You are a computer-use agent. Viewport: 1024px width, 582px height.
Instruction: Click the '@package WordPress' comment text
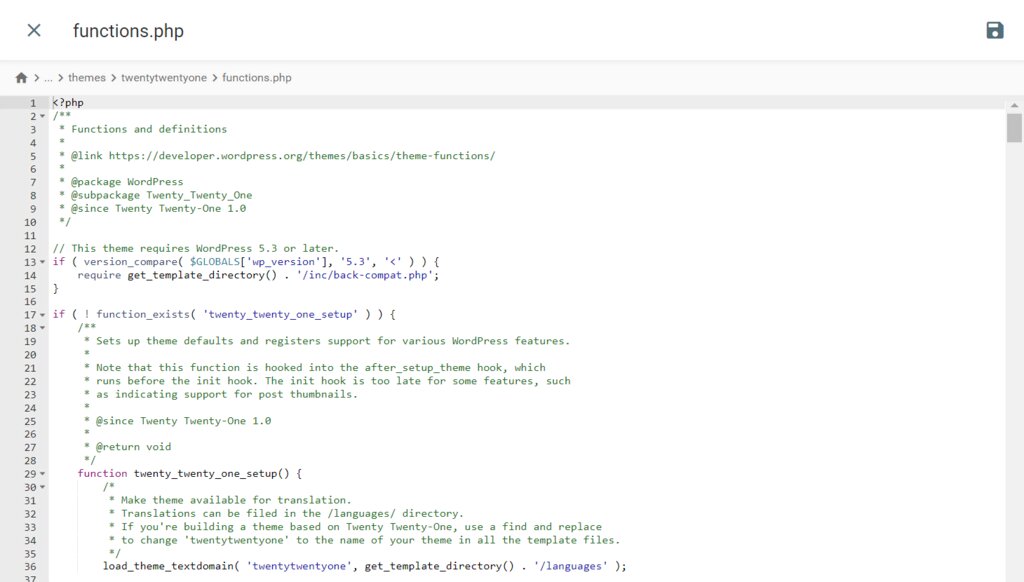coord(127,182)
